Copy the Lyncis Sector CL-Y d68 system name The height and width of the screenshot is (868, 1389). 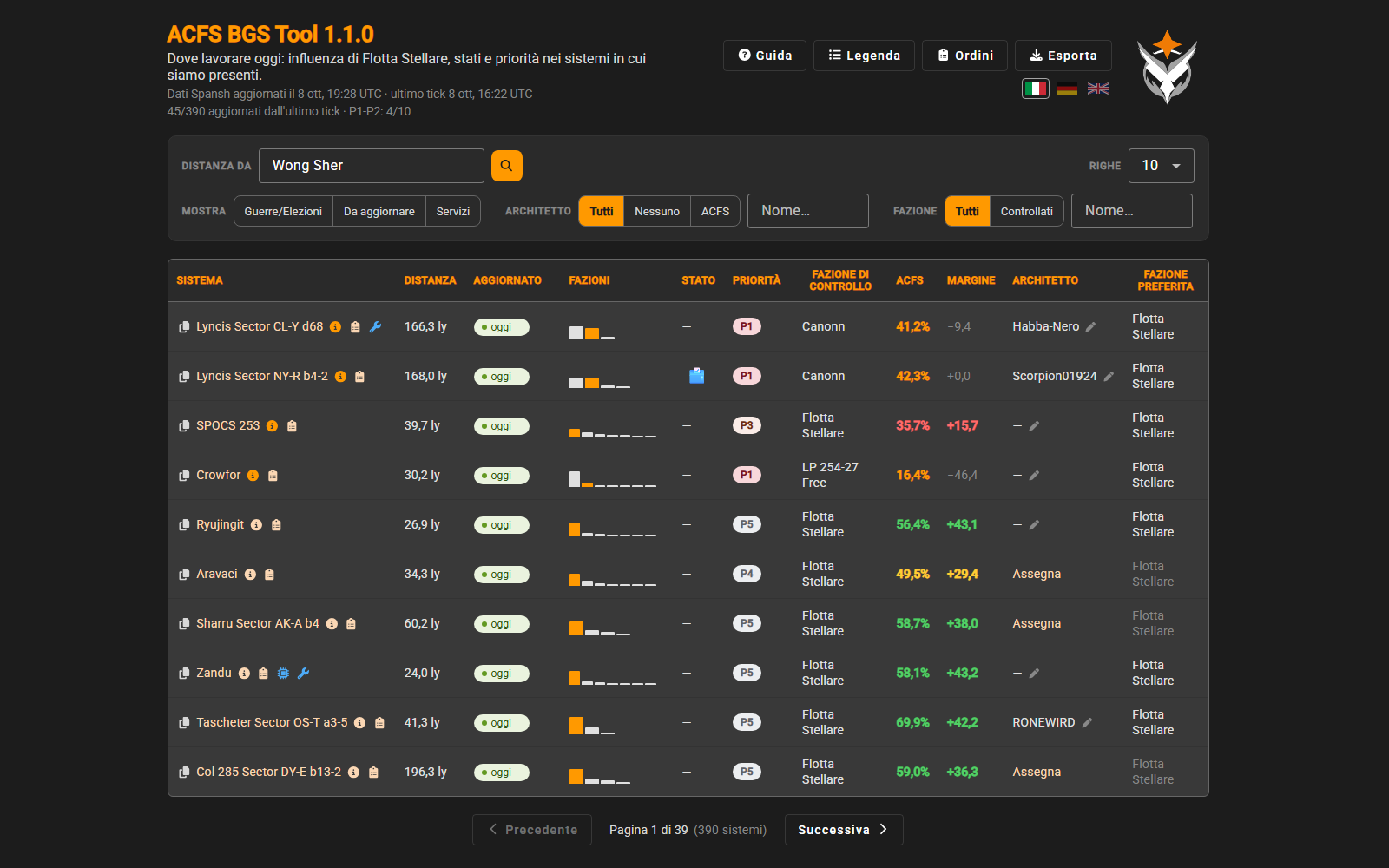184,327
